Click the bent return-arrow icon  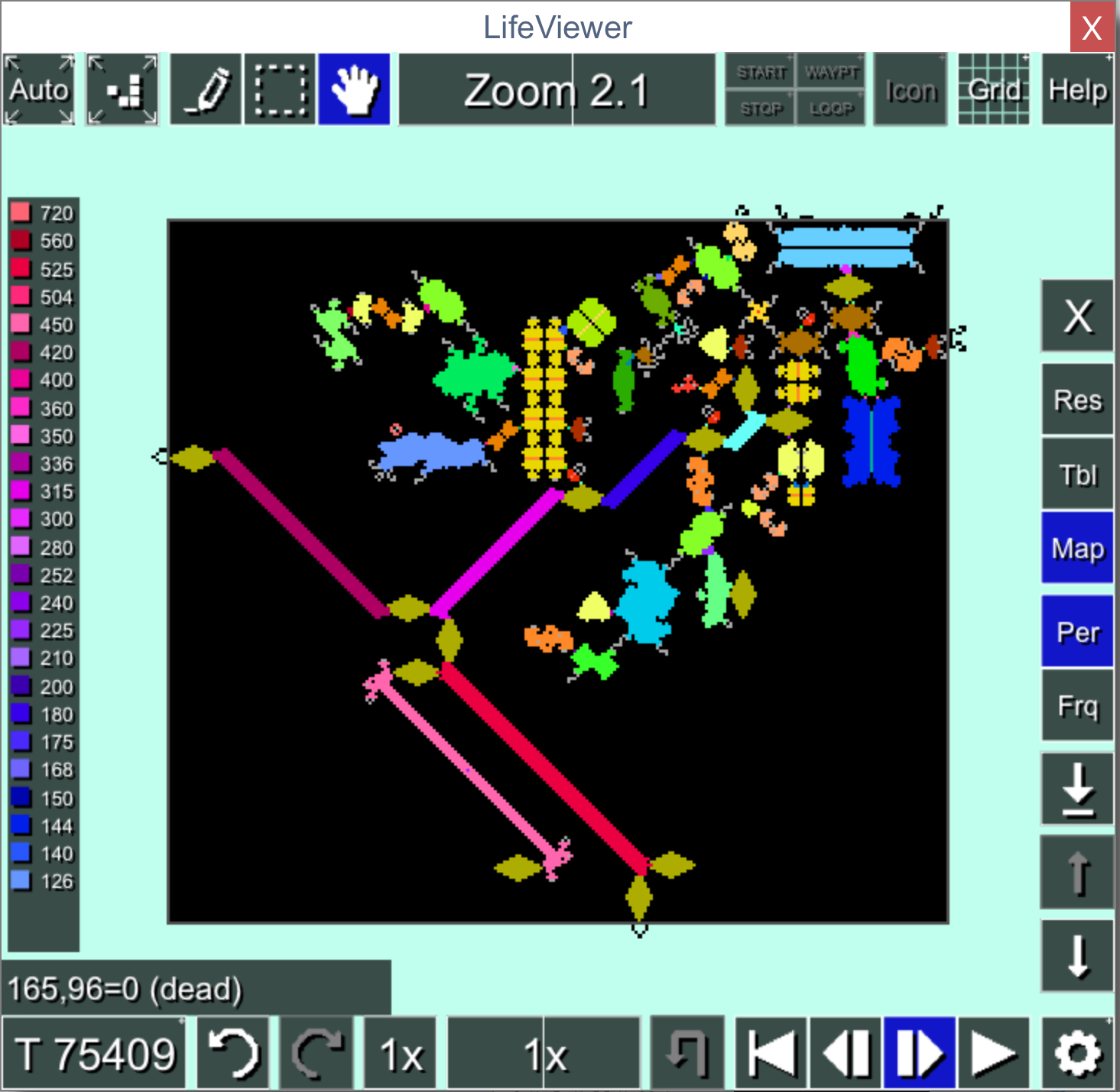pyautogui.click(x=687, y=1053)
